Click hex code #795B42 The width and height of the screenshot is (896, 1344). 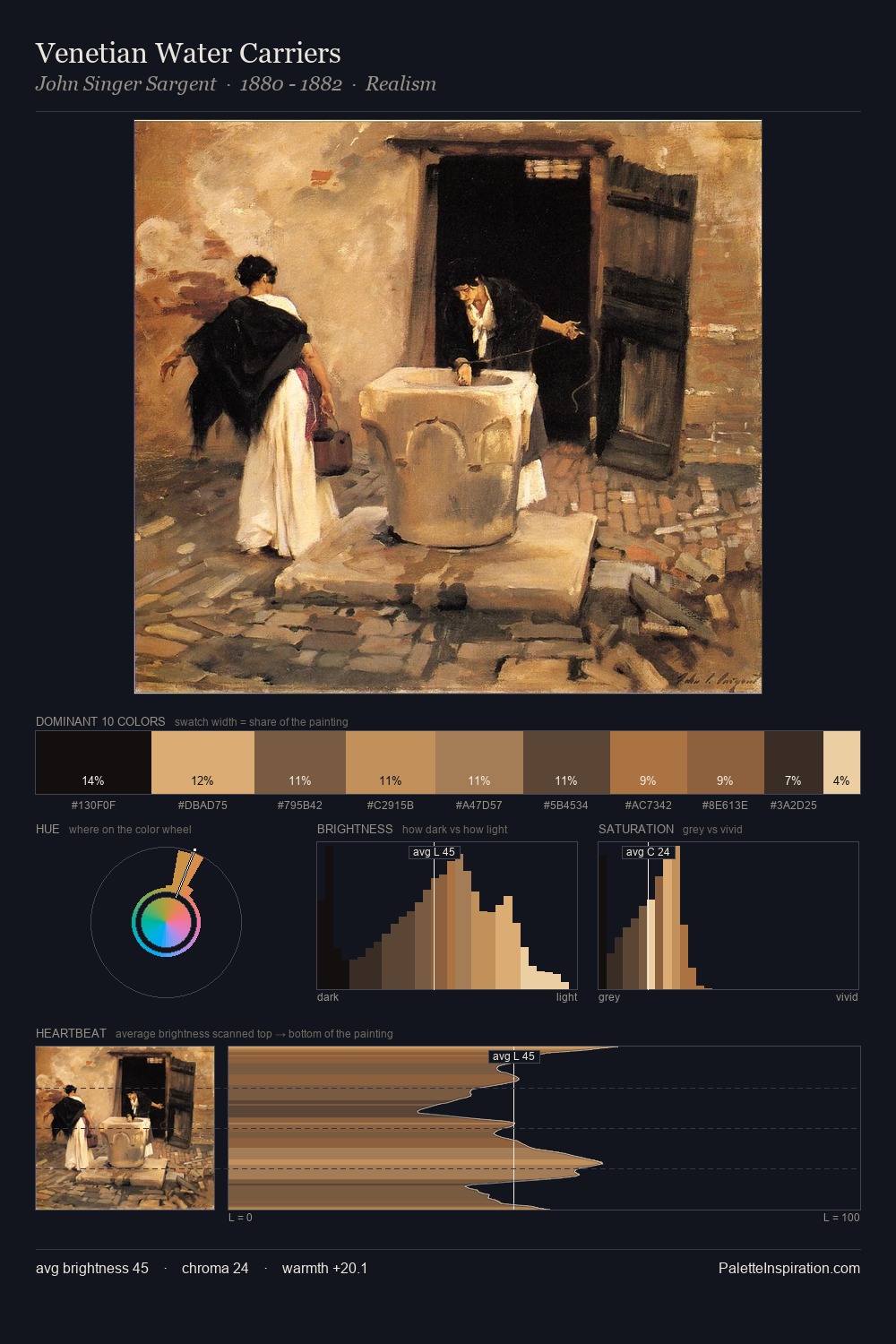coord(300,806)
